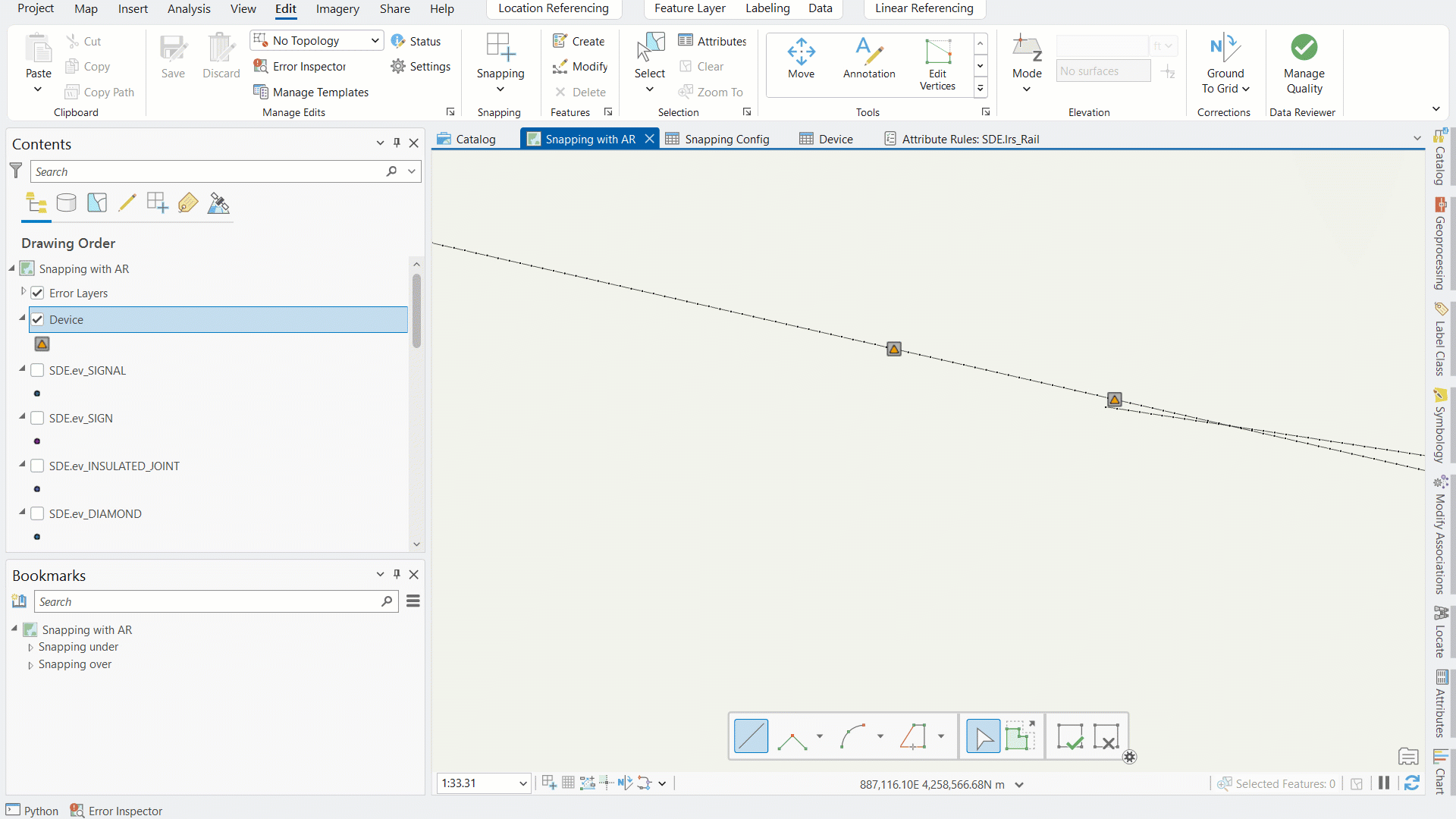Open Manage Quality in Data Reviewer group
This screenshot has height=819, width=1456.
tap(1304, 64)
